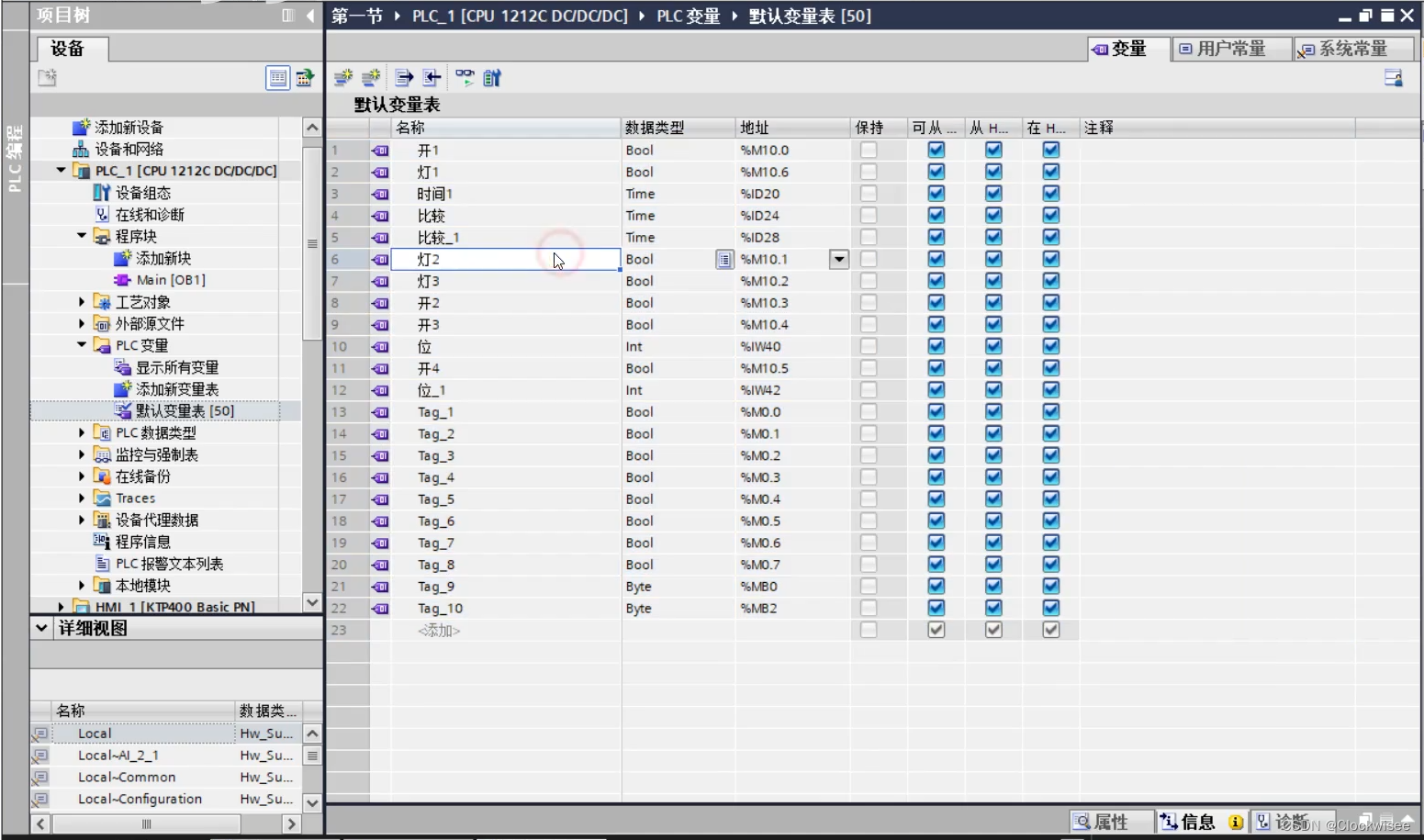The image size is (1424, 840).
Task: Click the monitor all (glasses) toolbar icon
Action: click(x=465, y=78)
